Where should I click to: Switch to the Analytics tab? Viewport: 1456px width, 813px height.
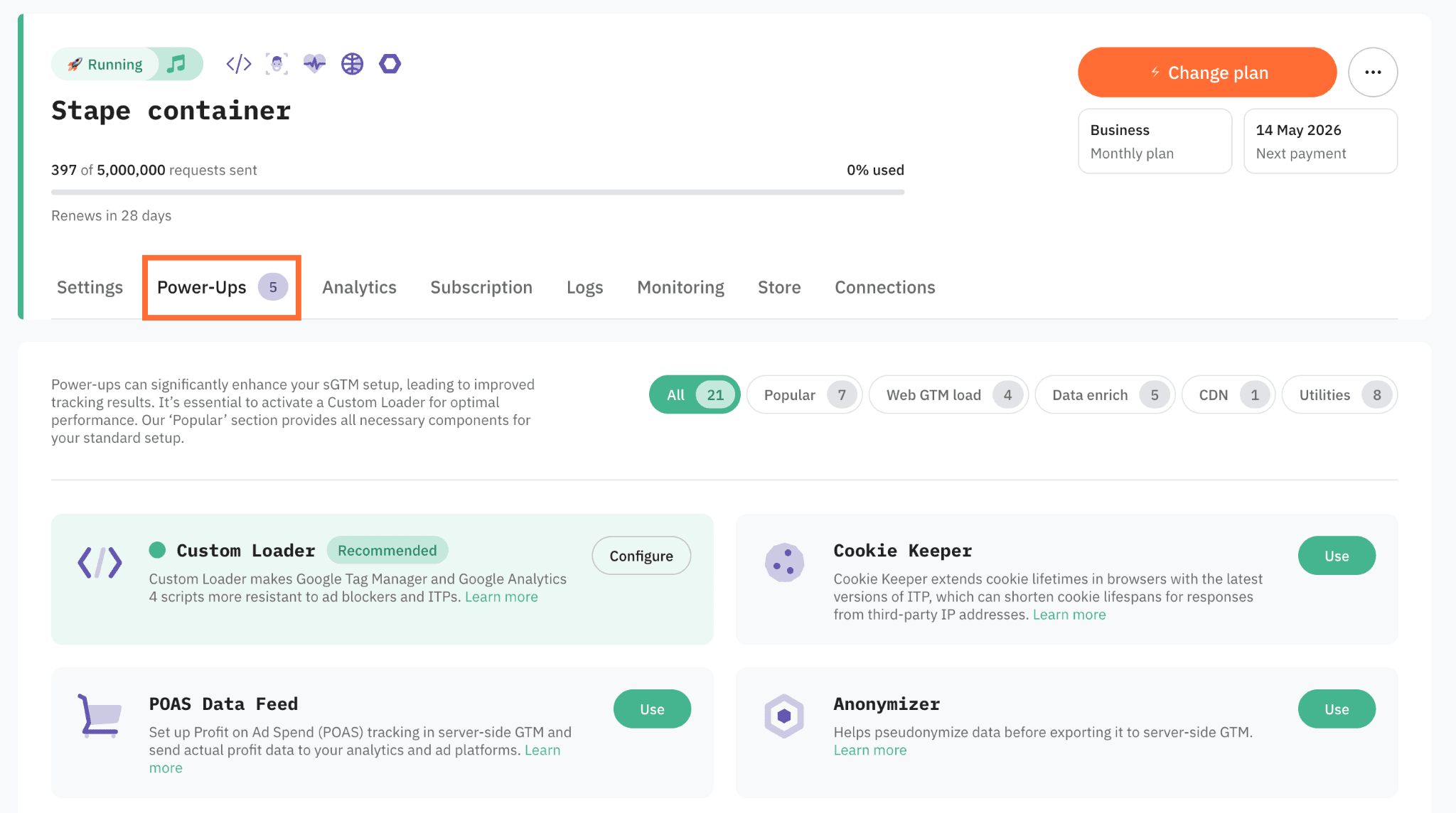359,287
